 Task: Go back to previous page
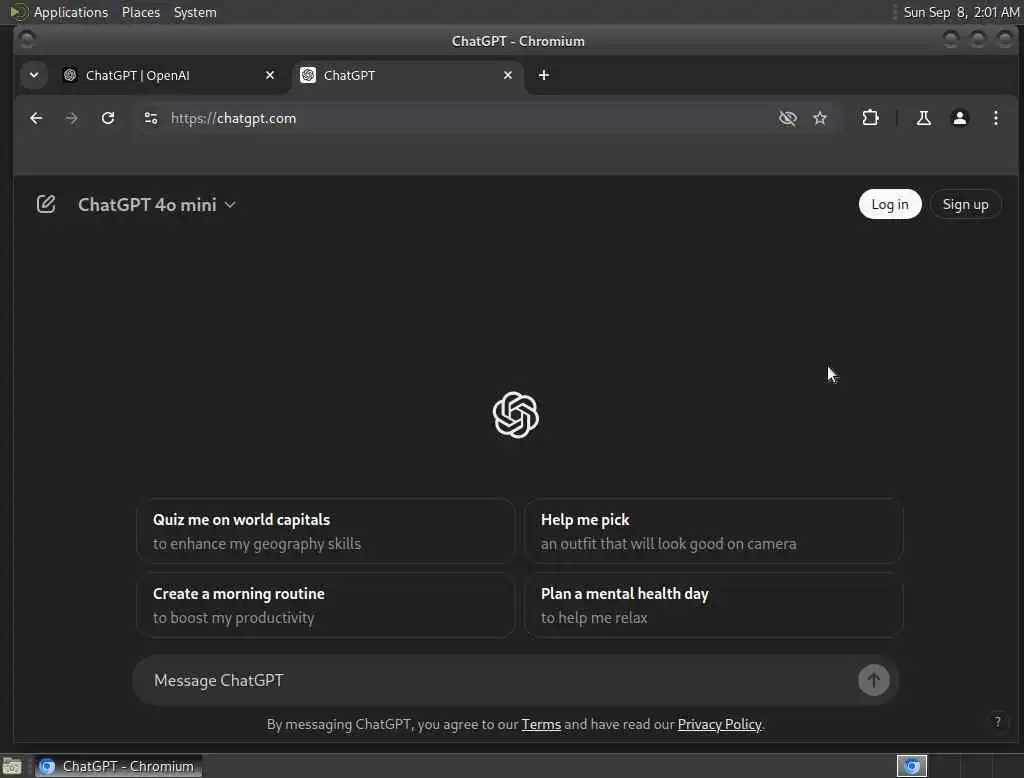coord(36,118)
